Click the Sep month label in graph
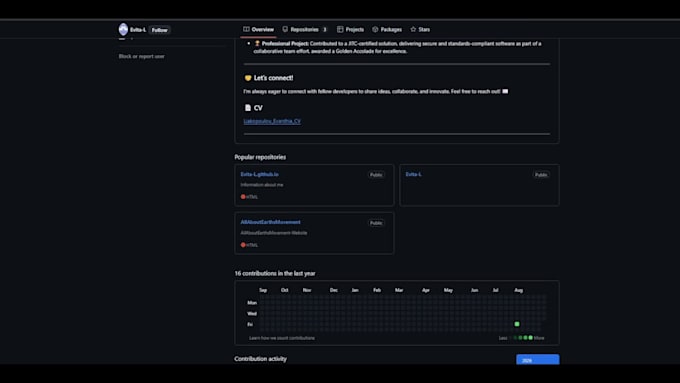The width and height of the screenshot is (680, 383). (263, 290)
